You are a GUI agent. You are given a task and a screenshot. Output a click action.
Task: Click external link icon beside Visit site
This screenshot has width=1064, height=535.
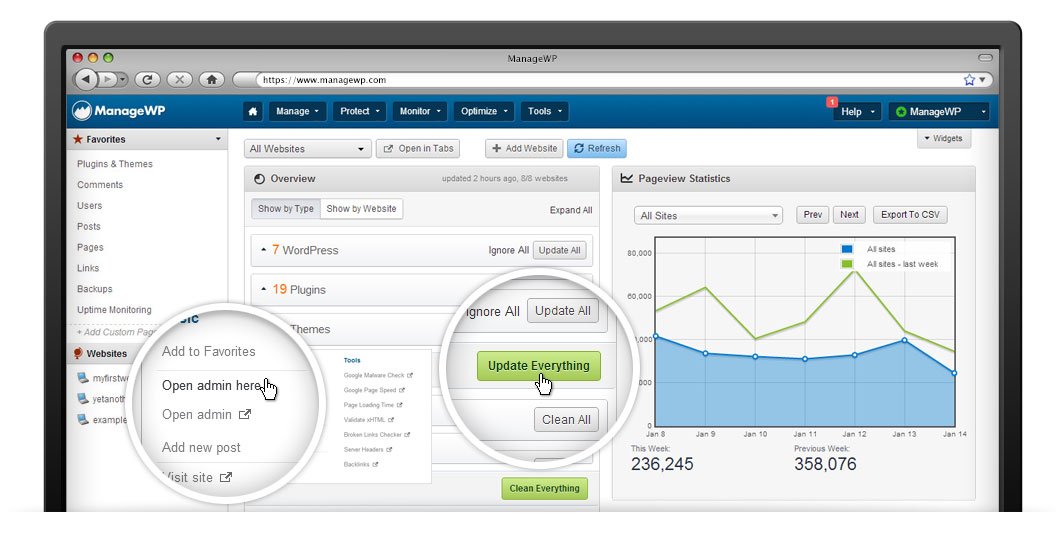[226, 477]
